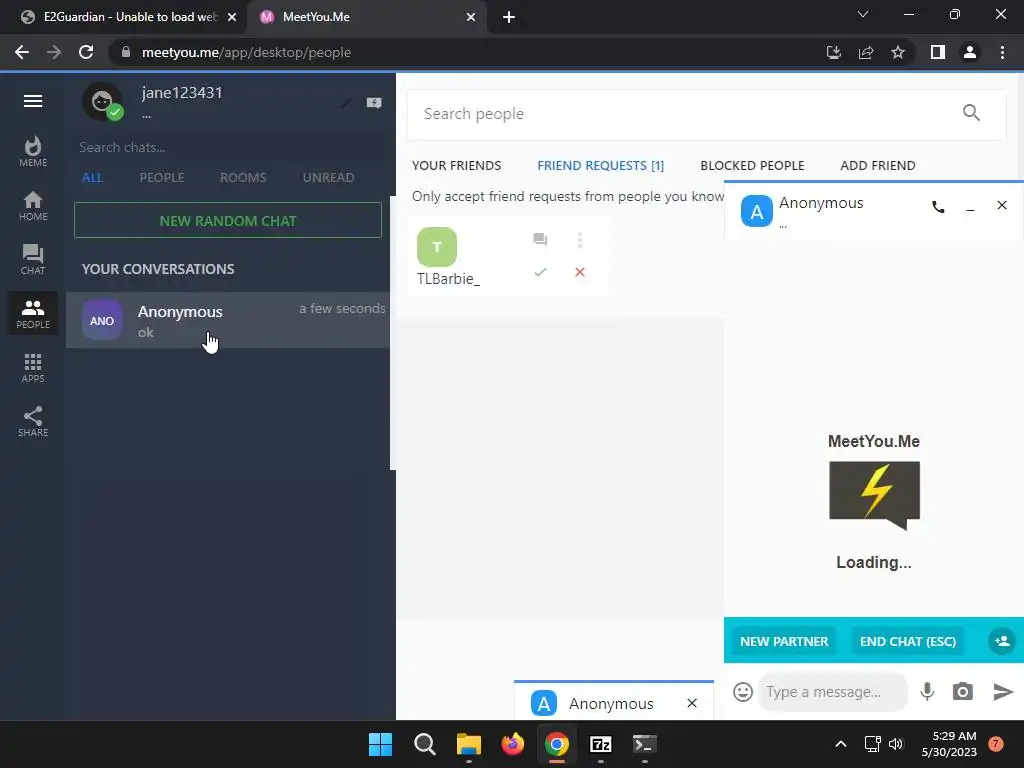
Task: Accept TLBarbie_ friend request checkmark
Action: pyautogui.click(x=540, y=272)
